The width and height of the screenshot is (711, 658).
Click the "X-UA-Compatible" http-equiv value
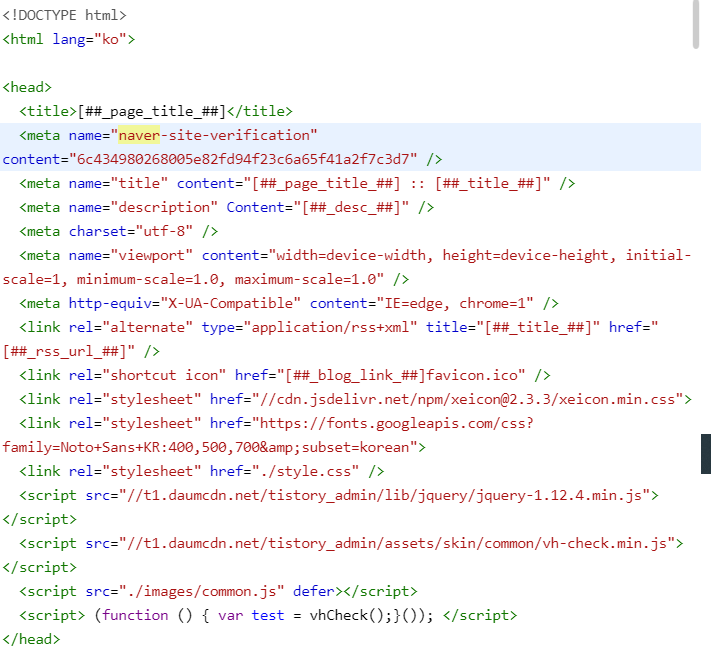(x=230, y=303)
